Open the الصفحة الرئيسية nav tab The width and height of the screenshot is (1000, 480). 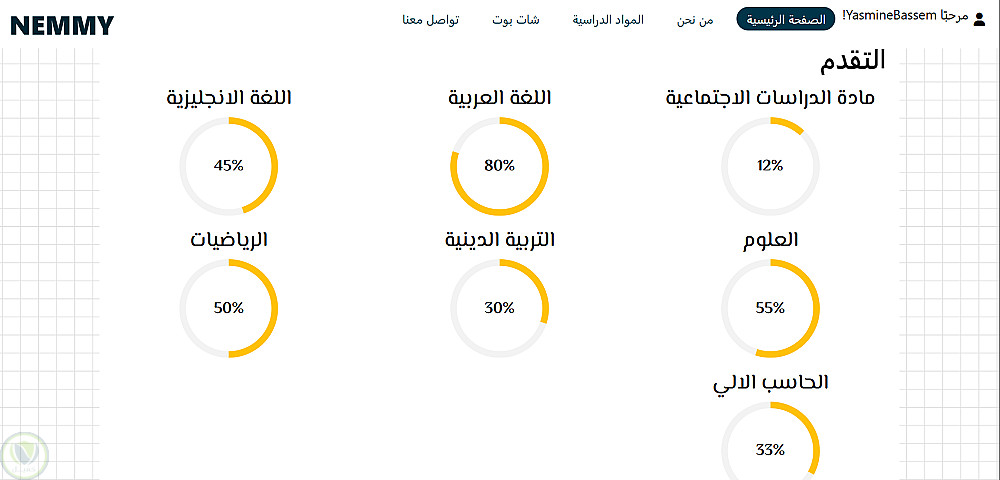pos(785,20)
